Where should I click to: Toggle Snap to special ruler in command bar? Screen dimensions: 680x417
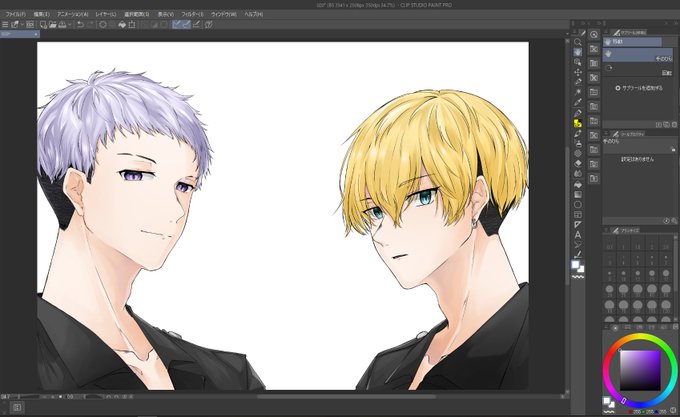pyautogui.click(x=186, y=25)
